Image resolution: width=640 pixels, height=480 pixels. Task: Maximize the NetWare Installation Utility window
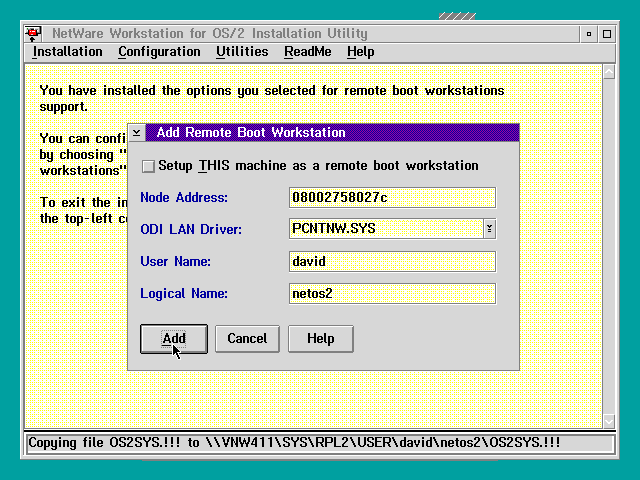click(x=607, y=34)
